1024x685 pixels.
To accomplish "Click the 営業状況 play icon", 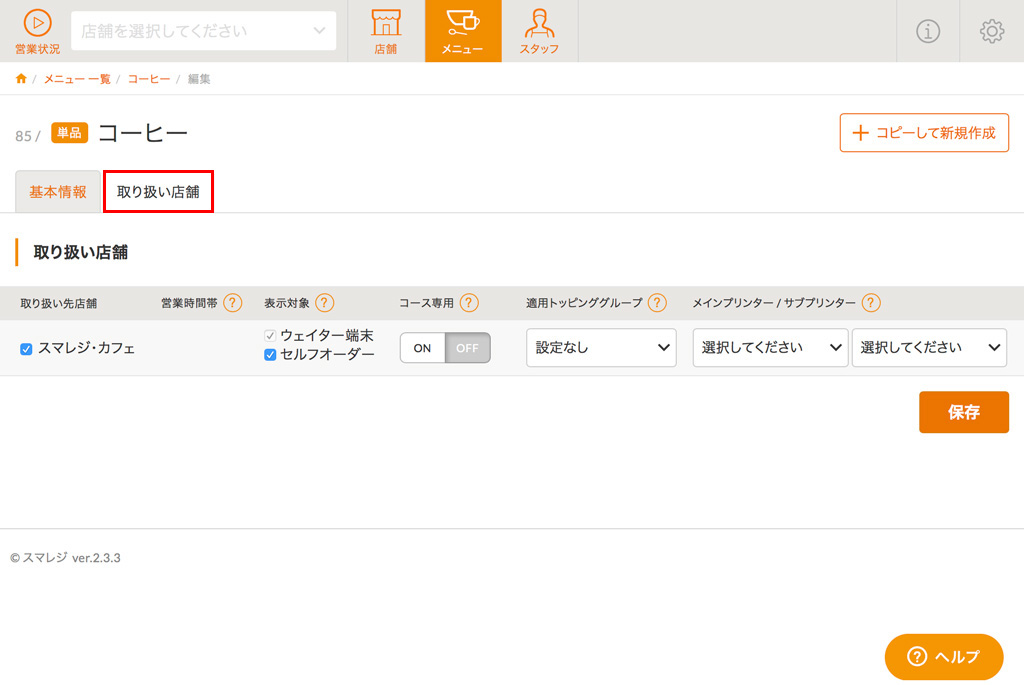I will click(37, 24).
